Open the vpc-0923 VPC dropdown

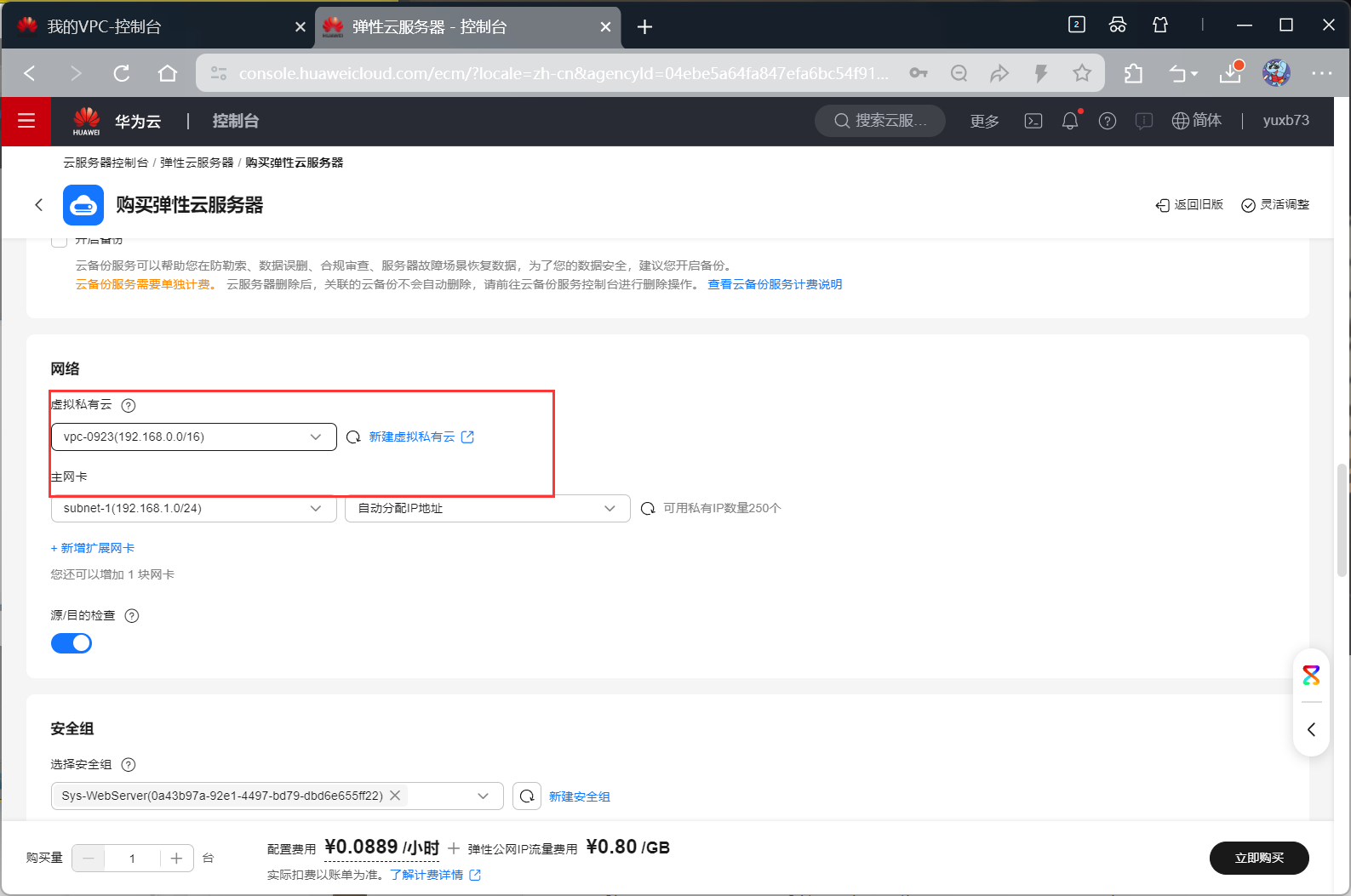coord(194,437)
